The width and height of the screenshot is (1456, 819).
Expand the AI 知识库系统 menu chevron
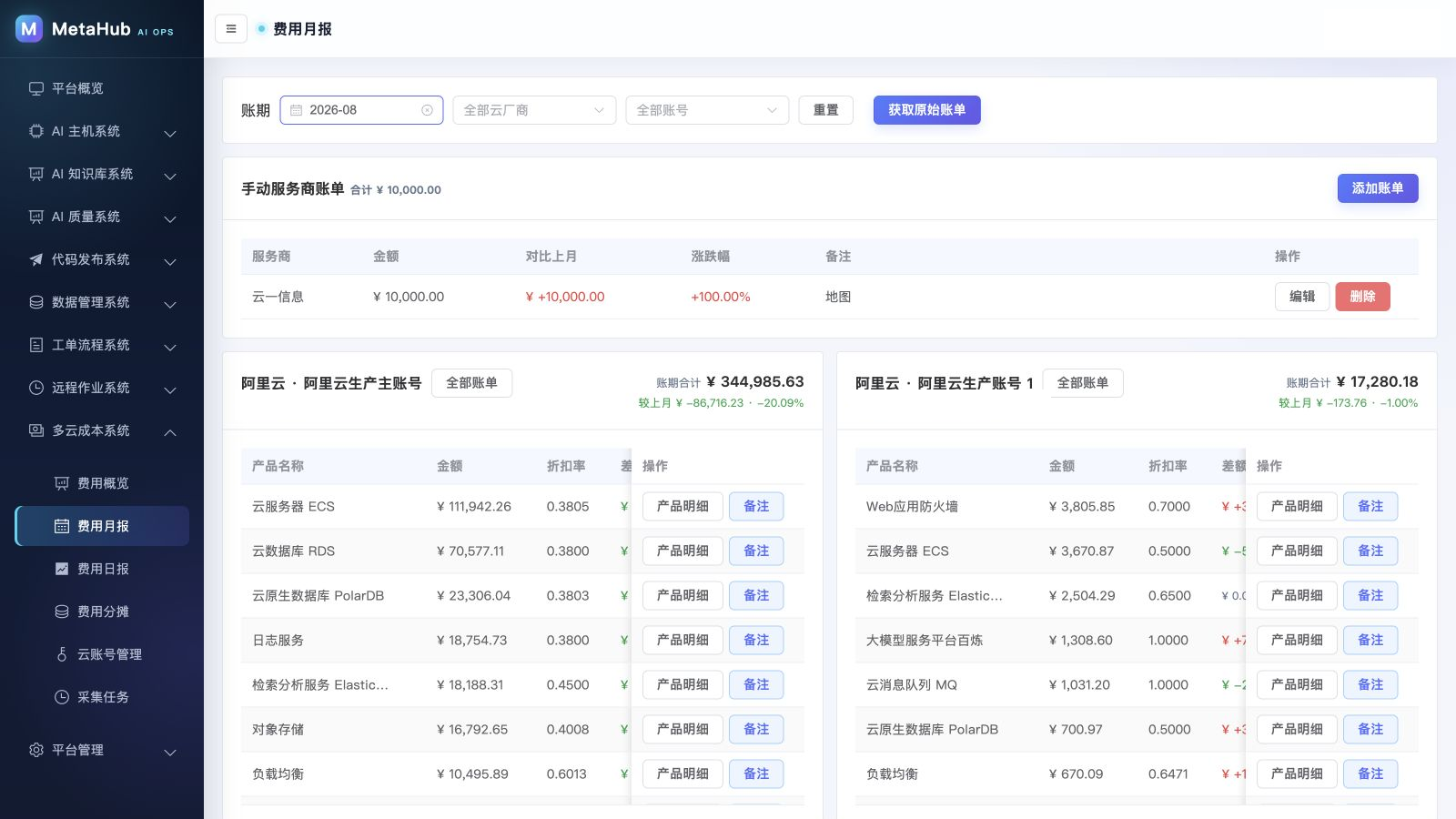coord(170,176)
